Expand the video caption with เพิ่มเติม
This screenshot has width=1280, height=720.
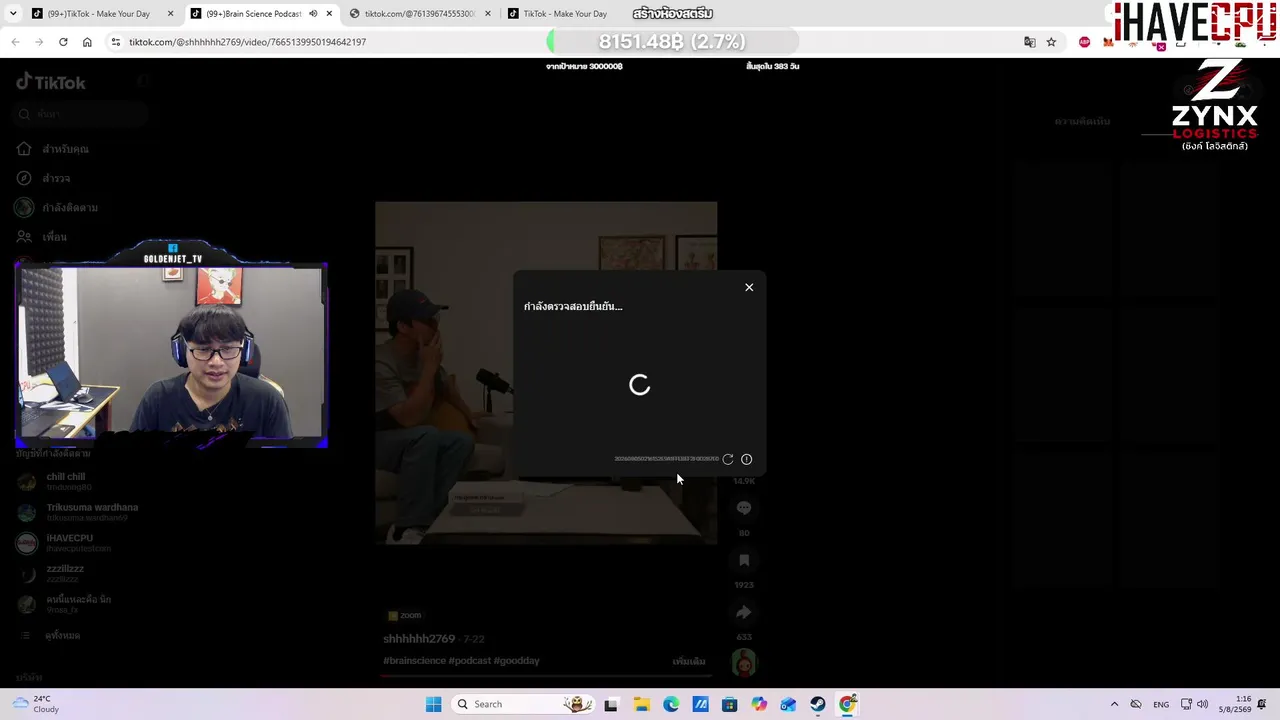[689, 661]
